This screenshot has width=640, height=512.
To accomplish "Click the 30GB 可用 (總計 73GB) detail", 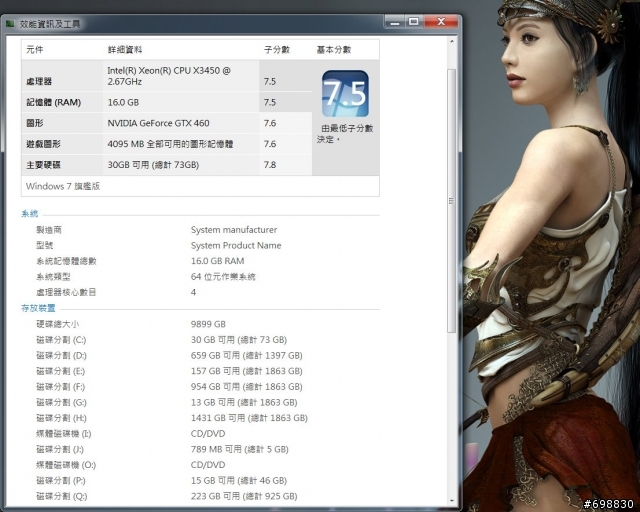I will pos(153,165).
